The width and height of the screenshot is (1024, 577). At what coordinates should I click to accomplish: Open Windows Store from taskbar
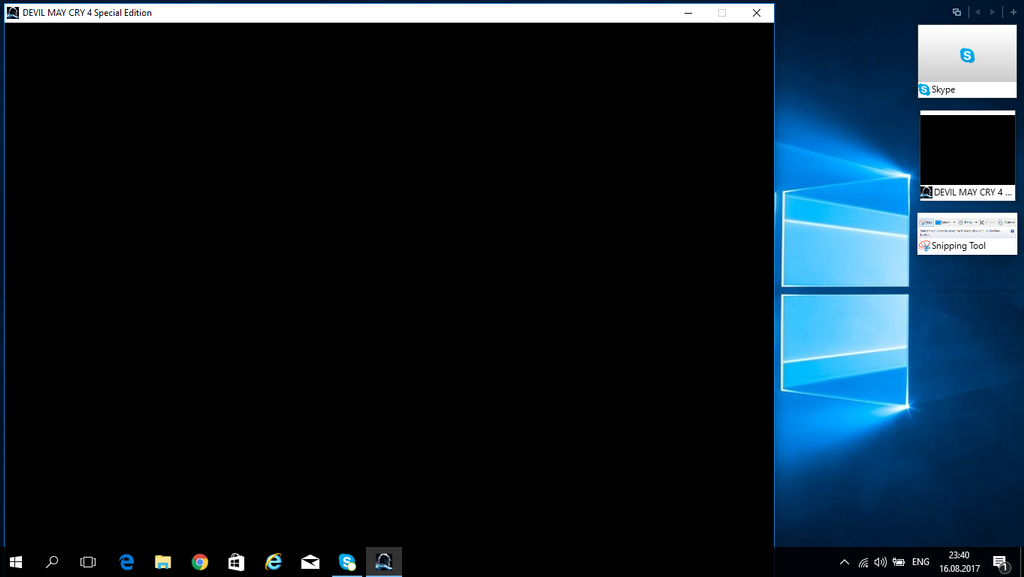coord(236,562)
